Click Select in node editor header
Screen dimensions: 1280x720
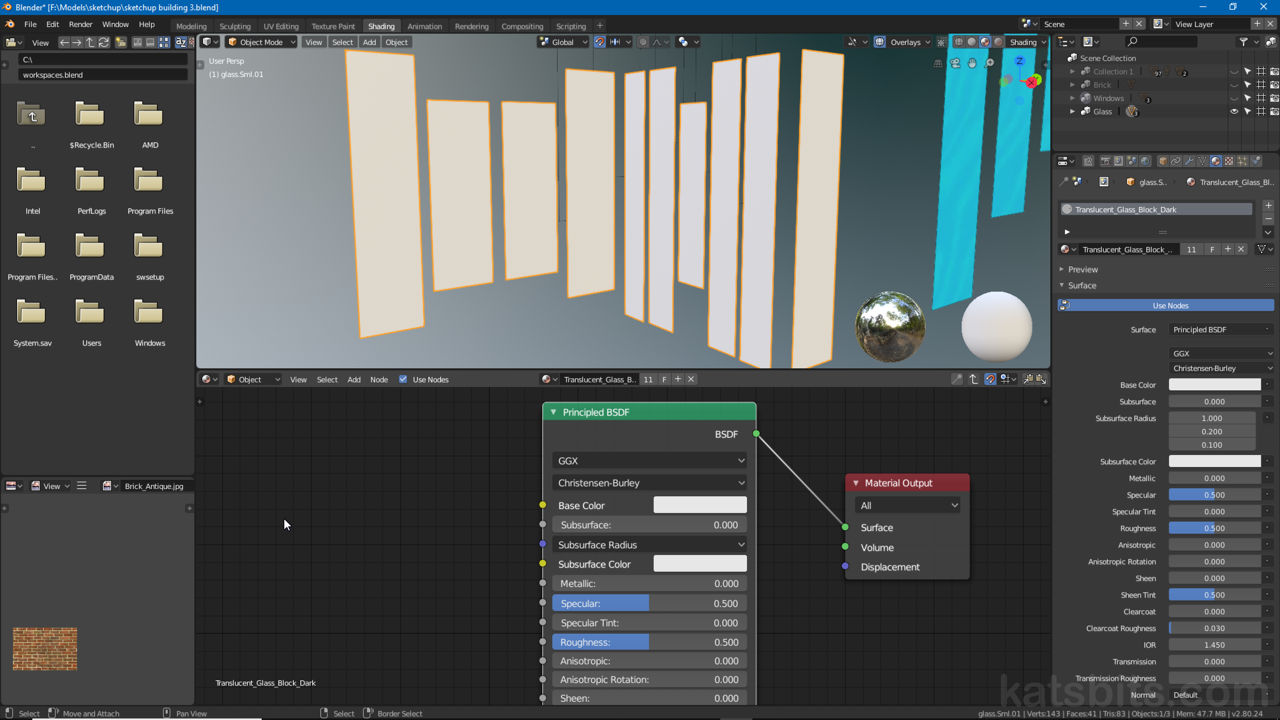(x=327, y=379)
